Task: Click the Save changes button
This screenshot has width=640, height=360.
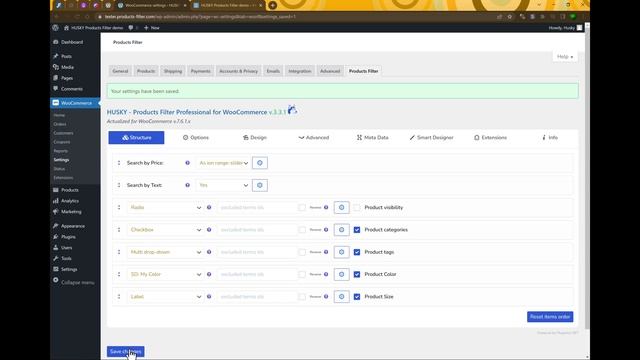Action: 125,351
